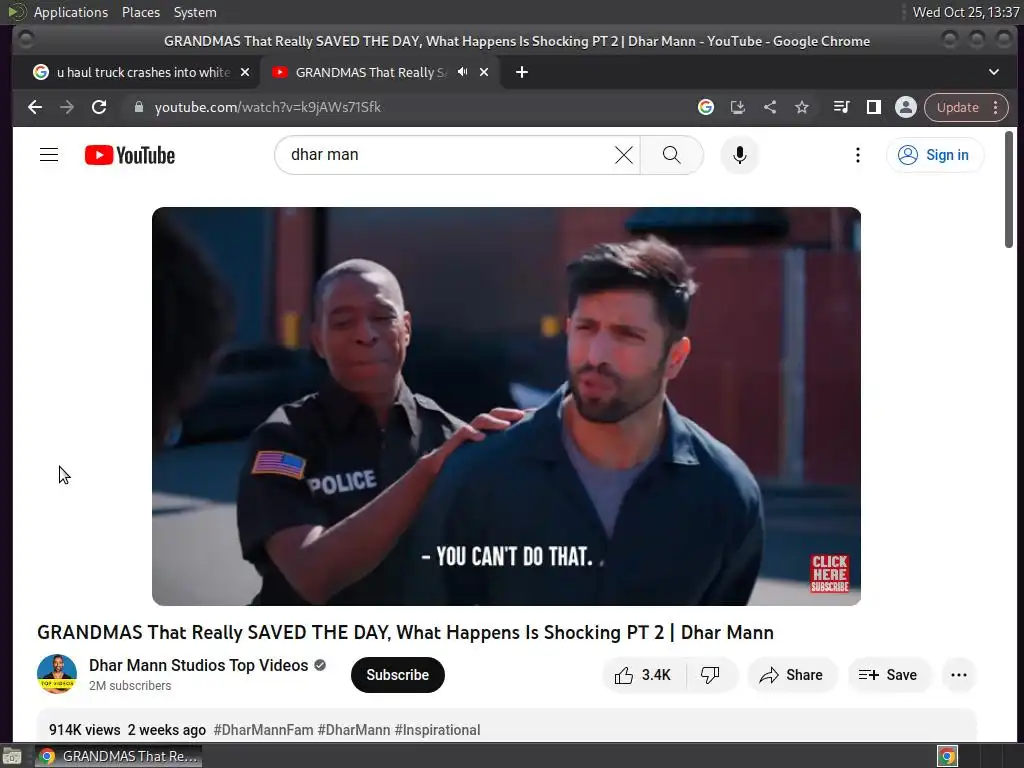The height and width of the screenshot is (768, 1024).
Task: Click the date and time clock
Action: coord(966,12)
